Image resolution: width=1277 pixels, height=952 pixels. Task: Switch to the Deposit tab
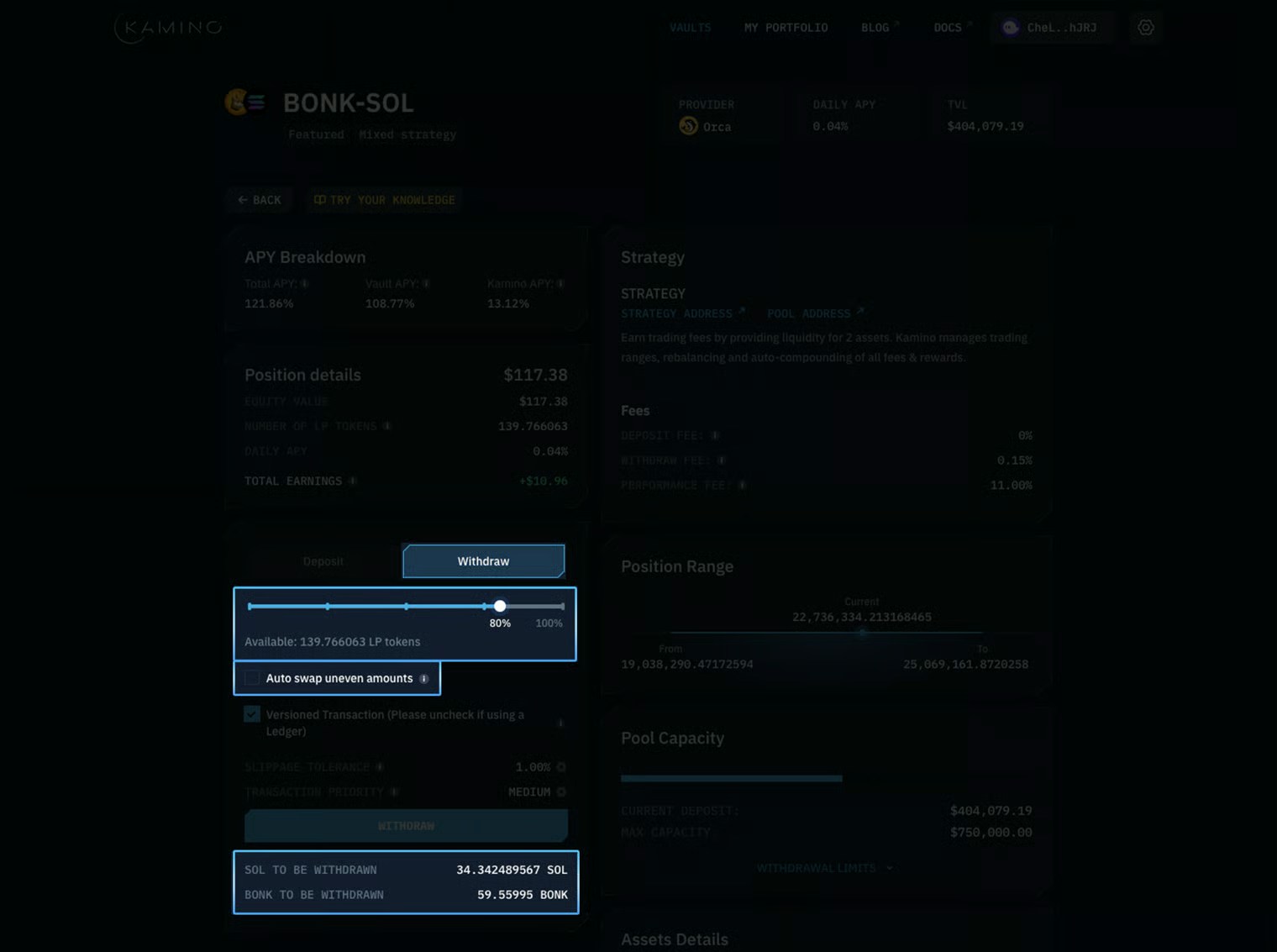coord(323,561)
